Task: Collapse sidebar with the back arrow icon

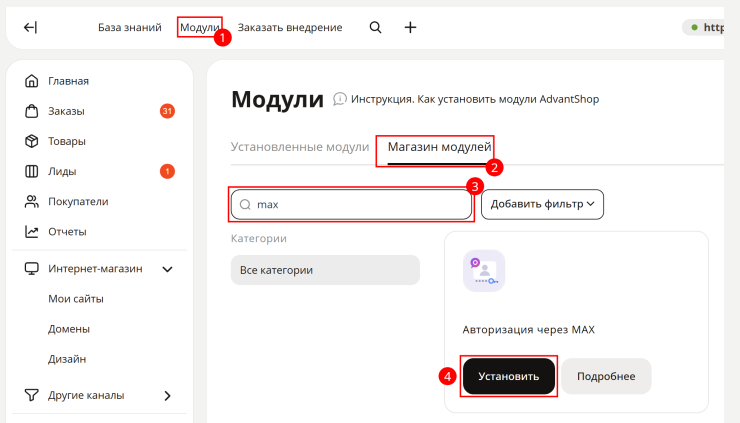Action: tap(30, 27)
